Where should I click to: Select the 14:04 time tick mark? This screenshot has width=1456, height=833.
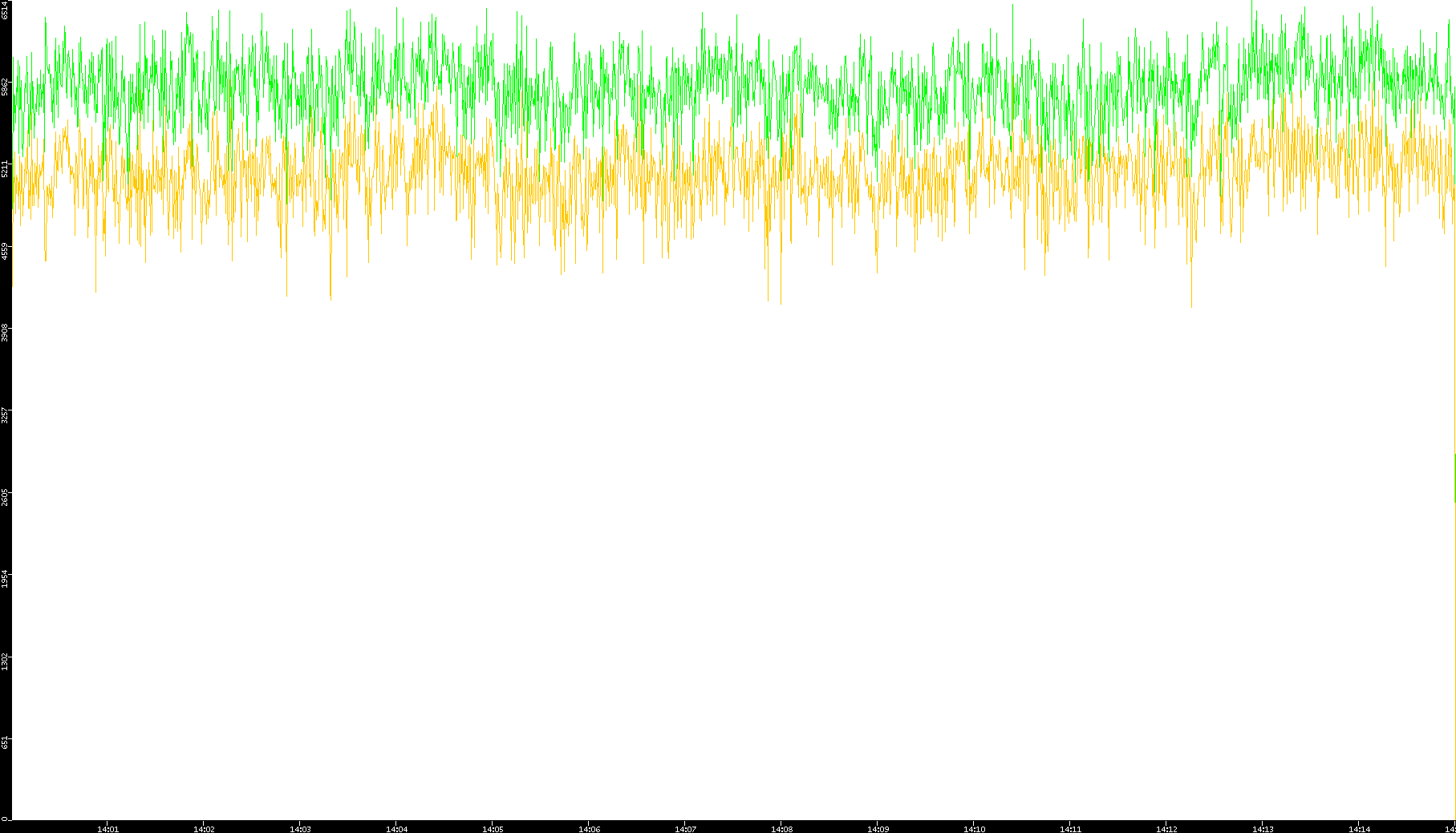point(396,829)
